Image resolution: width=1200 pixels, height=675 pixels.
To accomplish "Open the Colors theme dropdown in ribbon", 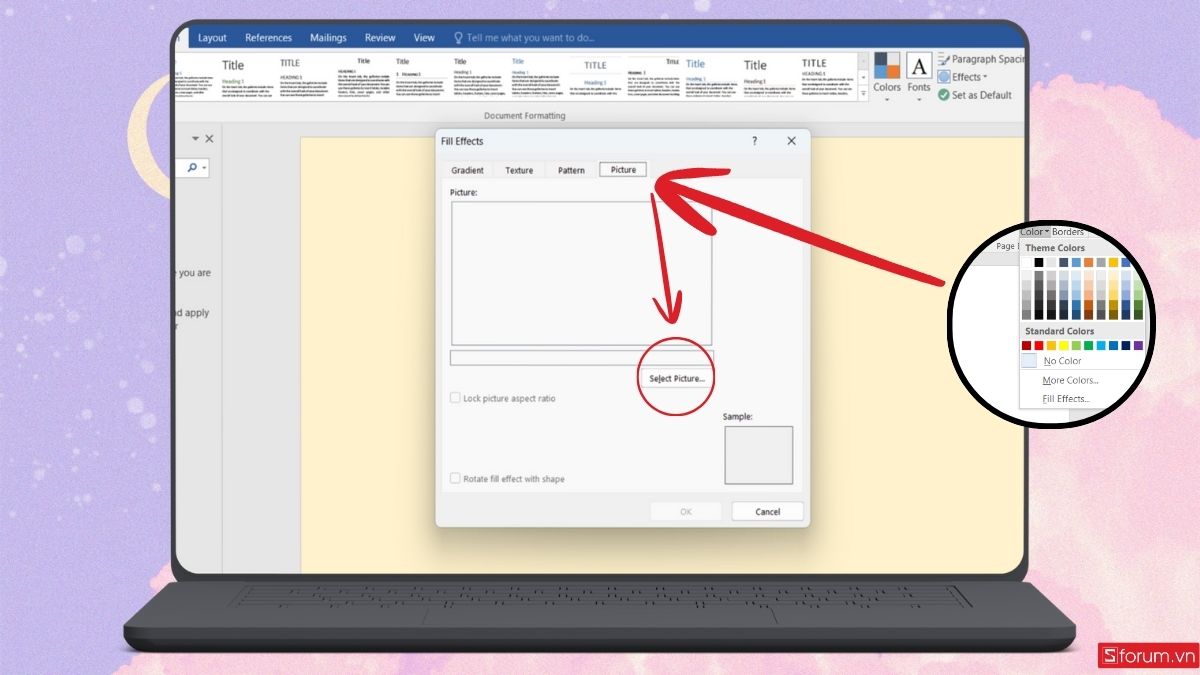I will click(x=887, y=75).
